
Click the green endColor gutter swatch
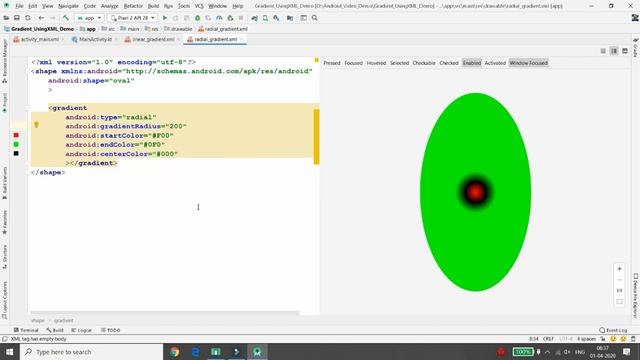16,144
